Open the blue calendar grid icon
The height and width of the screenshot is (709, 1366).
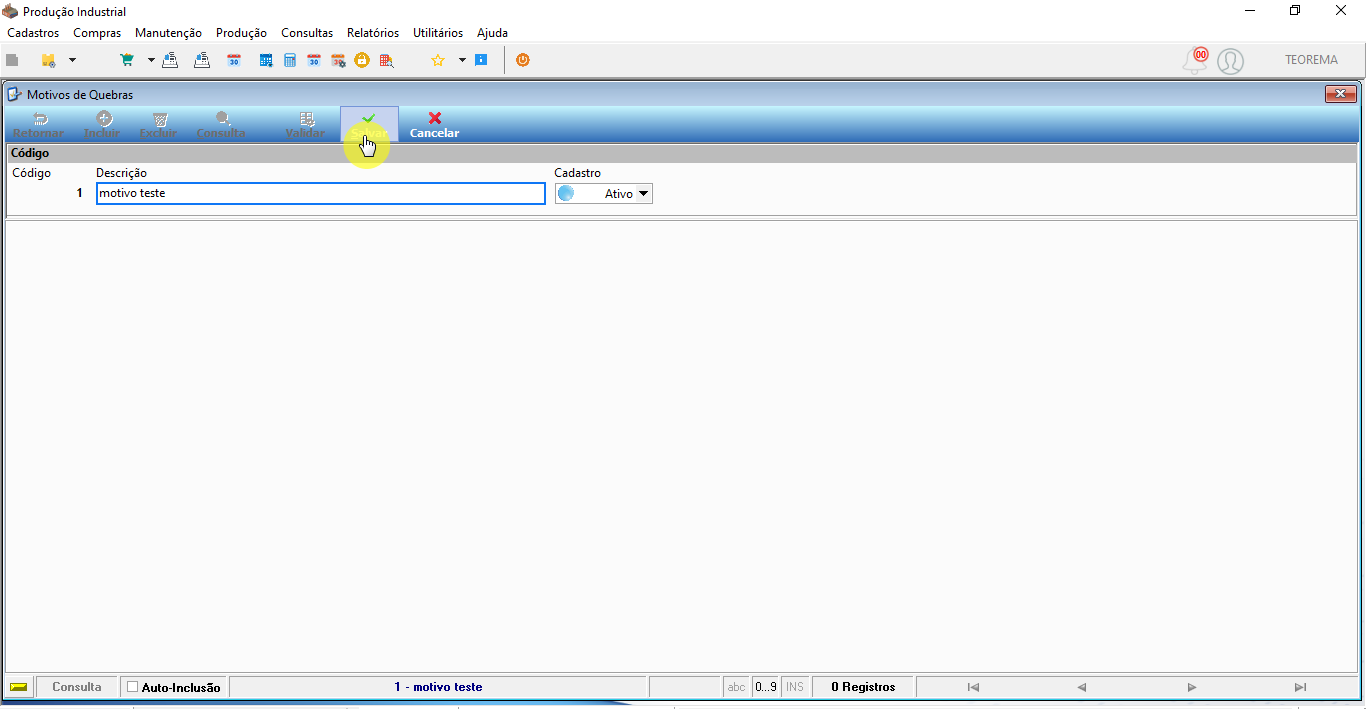pos(266,60)
